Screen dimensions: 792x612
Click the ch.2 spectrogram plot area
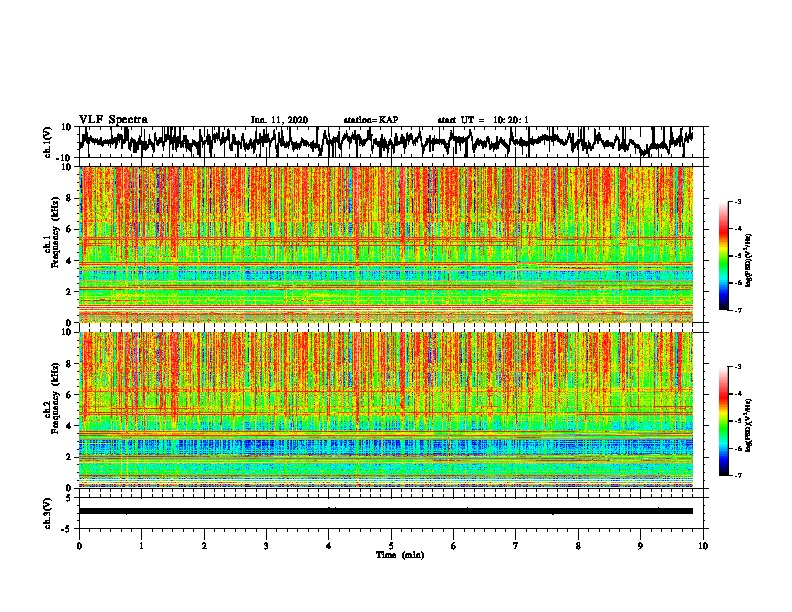click(x=386, y=410)
